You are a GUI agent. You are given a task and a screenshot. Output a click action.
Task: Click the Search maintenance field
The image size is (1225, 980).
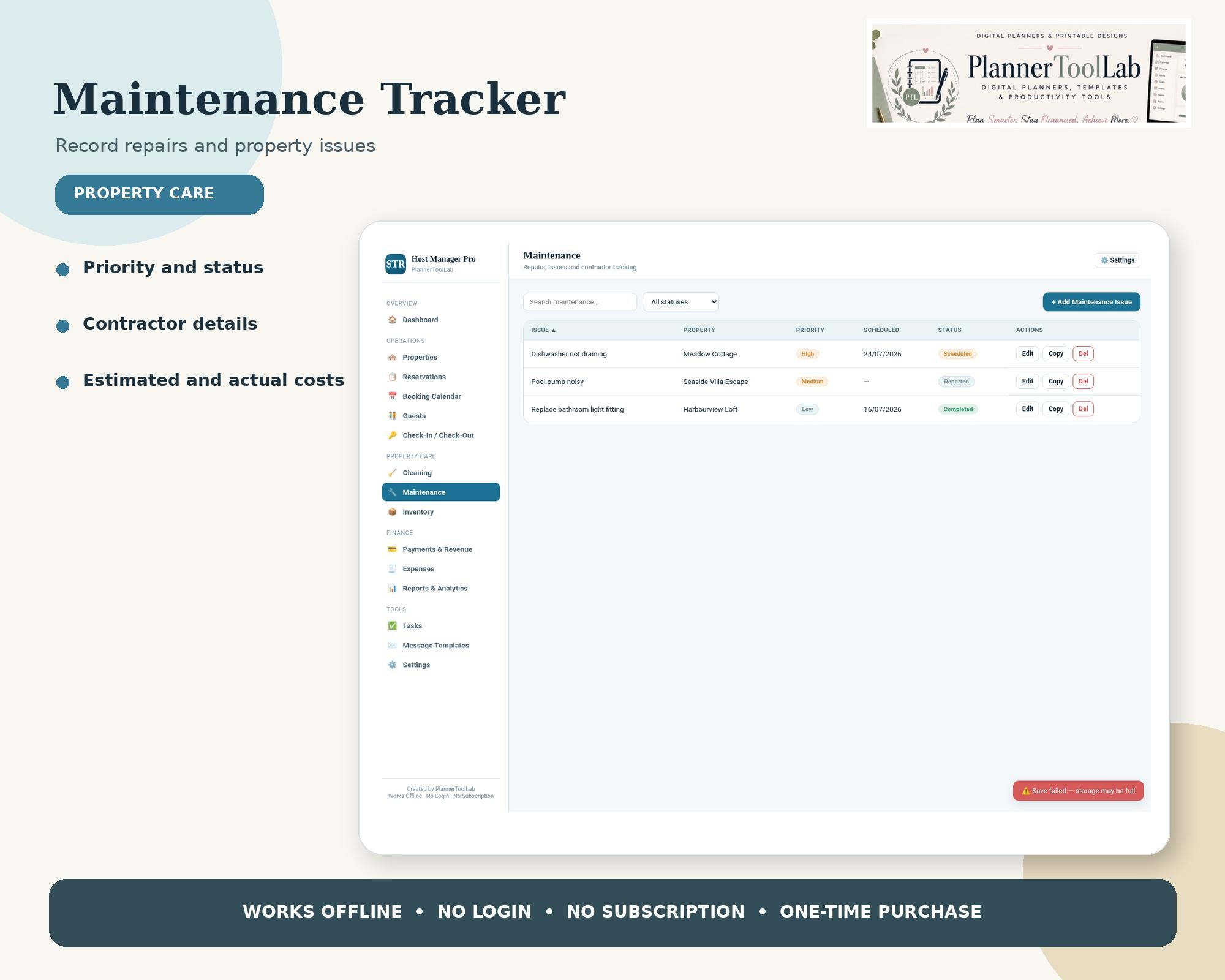580,302
